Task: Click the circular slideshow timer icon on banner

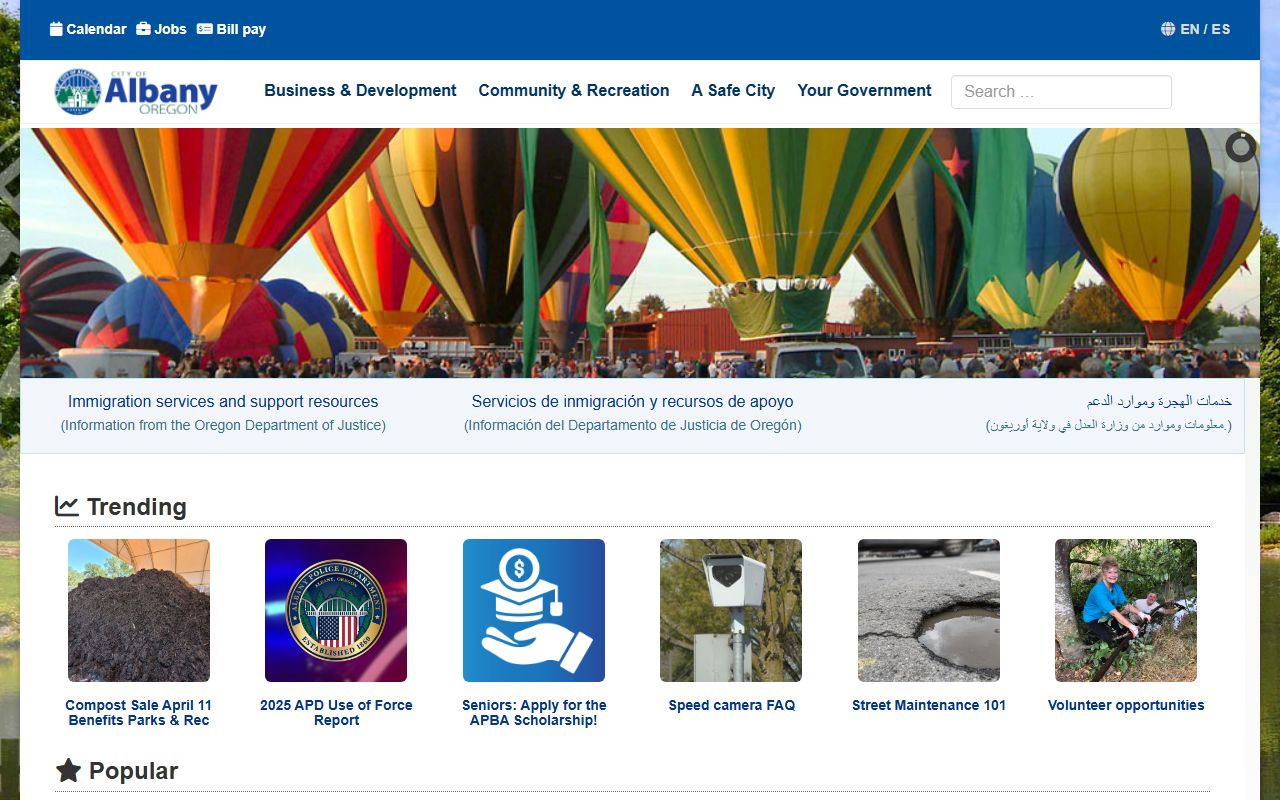Action: click(1240, 147)
